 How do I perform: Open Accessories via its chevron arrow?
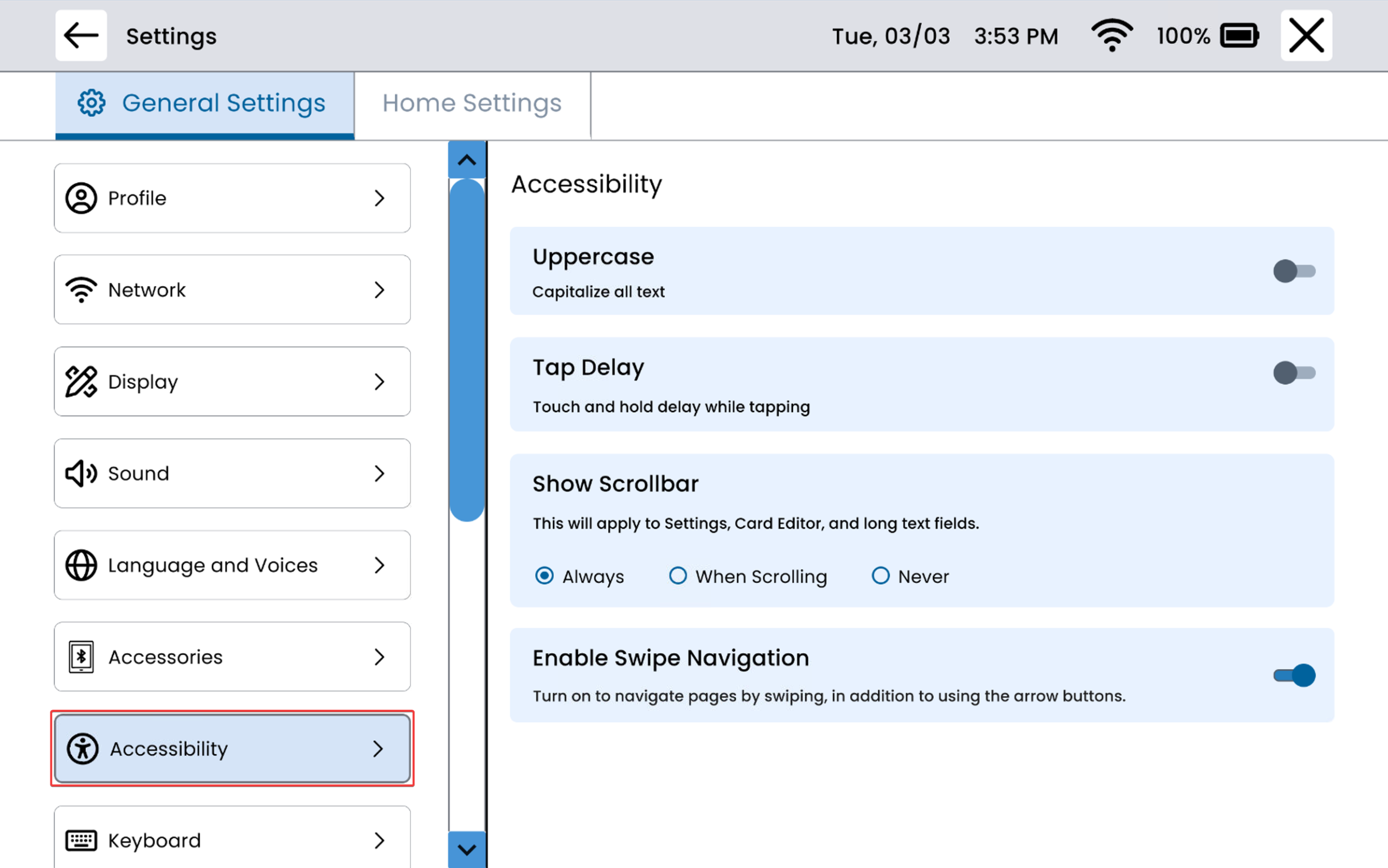pyautogui.click(x=379, y=657)
